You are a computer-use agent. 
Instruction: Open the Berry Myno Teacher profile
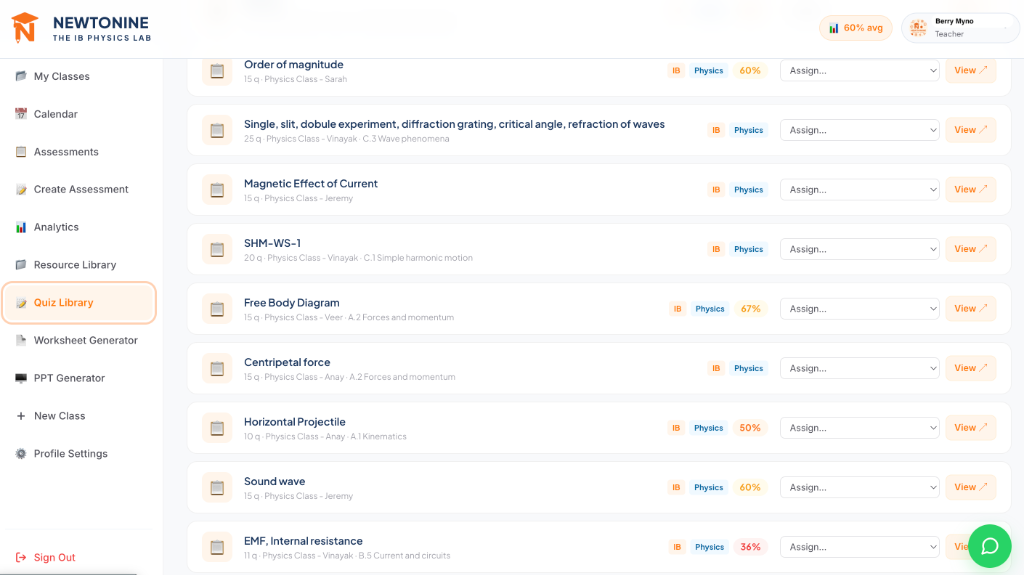click(x=960, y=27)
